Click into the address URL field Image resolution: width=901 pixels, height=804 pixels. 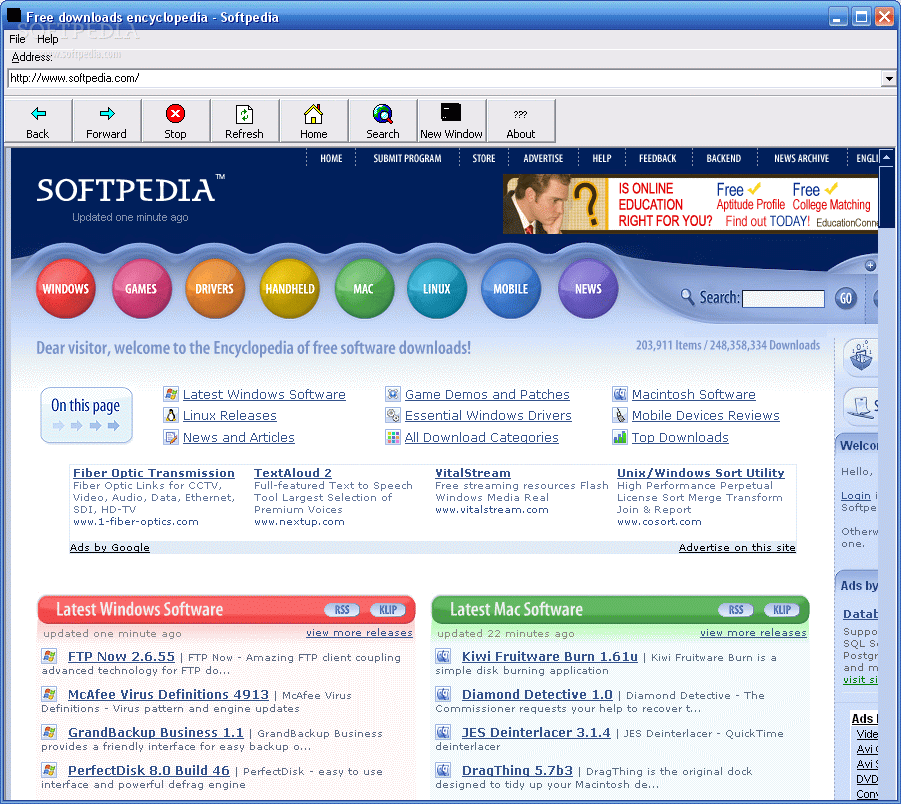[x=444, y=78]
